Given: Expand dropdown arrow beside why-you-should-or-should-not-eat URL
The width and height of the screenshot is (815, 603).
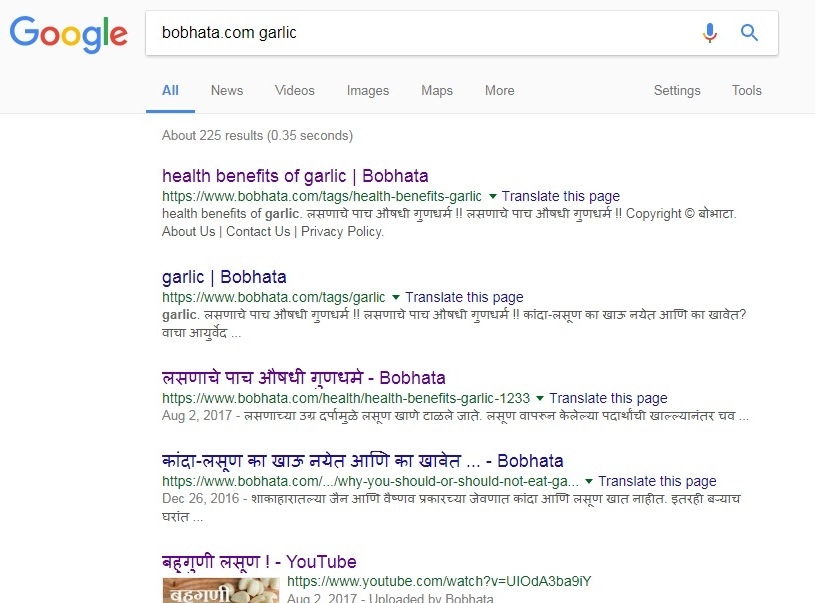Looking at the screenshot, I should point(589,481).
